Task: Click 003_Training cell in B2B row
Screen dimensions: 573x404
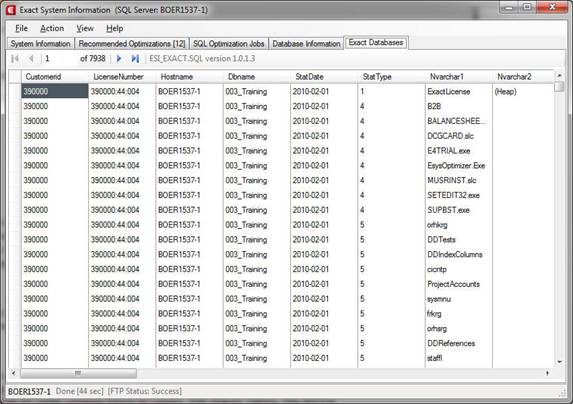Action: 257,106
